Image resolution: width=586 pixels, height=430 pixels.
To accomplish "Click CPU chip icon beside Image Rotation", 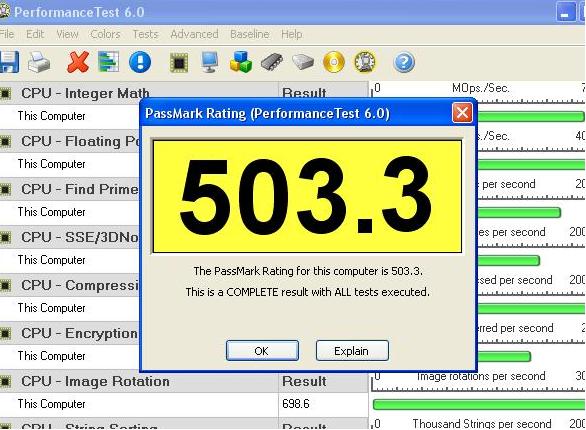I will (5, 382).
